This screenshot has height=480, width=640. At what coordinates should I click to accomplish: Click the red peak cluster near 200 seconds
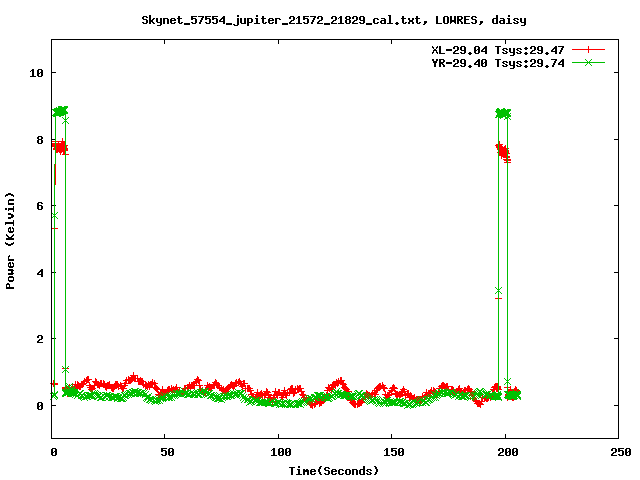pyautogui.click(x=502, y=151)
